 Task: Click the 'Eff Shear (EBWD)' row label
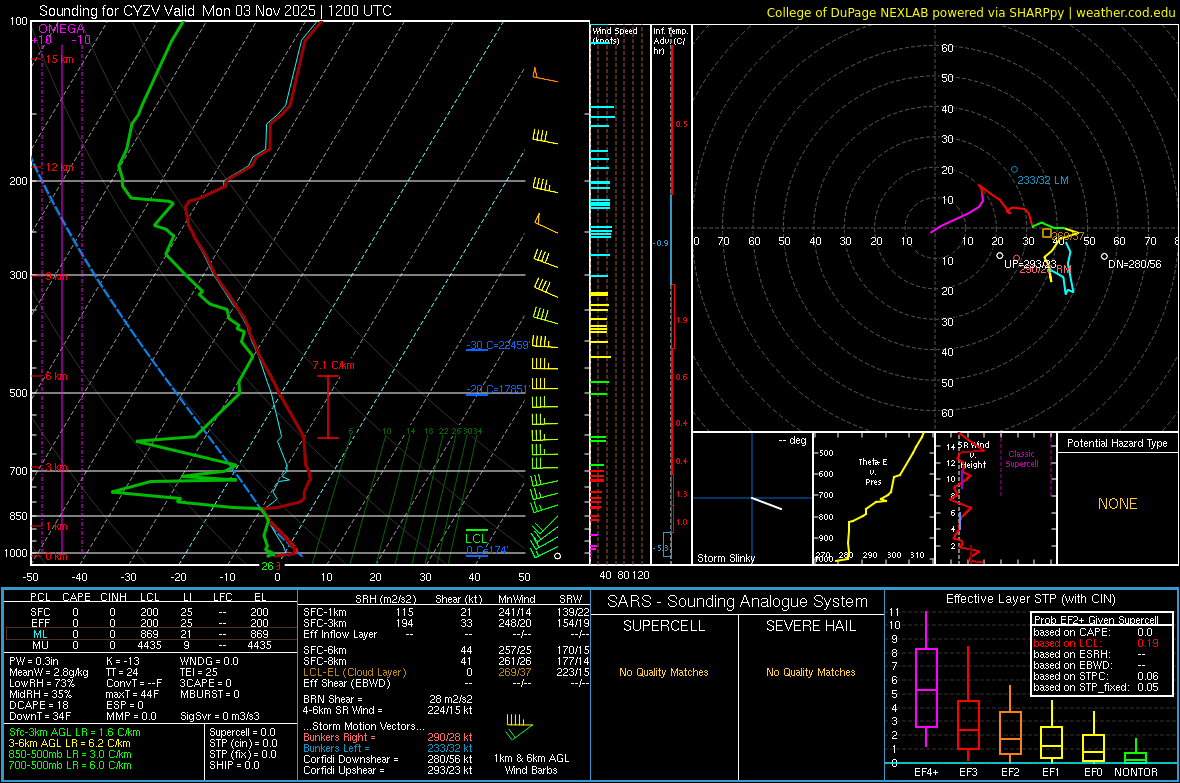coord(347,683)
